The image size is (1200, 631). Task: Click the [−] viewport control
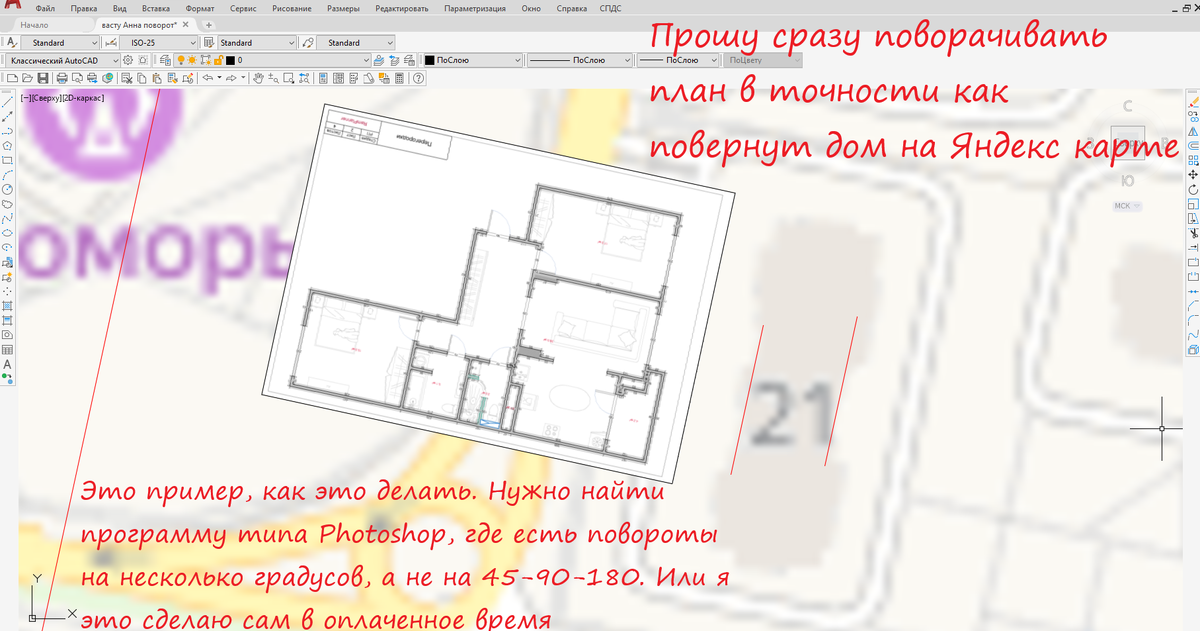click(x=26, y=98)
